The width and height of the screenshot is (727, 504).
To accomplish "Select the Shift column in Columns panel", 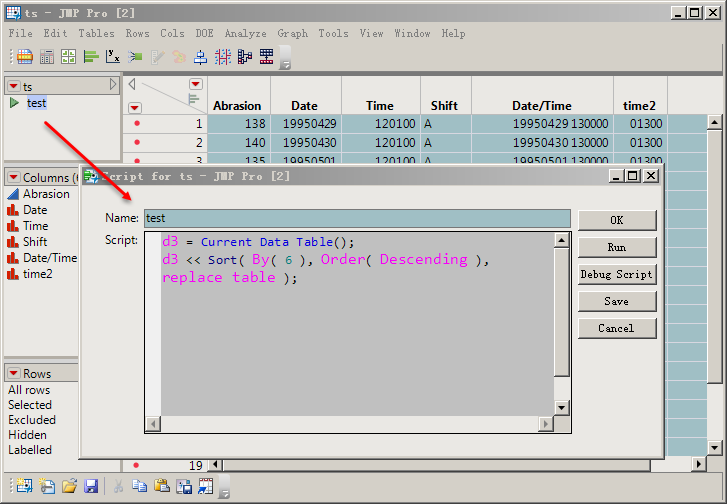I will [34, 242].
